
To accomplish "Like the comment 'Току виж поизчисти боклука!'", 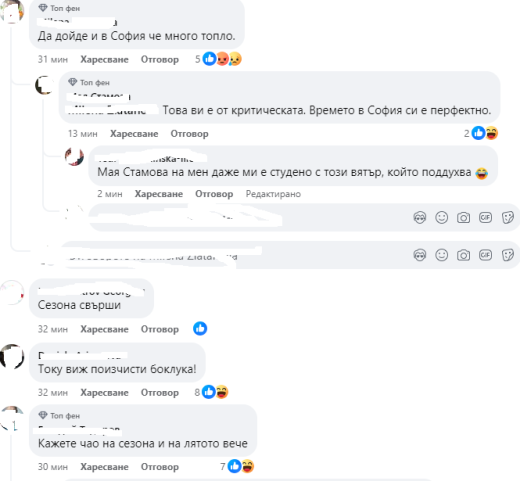I will tap(104, 392).
